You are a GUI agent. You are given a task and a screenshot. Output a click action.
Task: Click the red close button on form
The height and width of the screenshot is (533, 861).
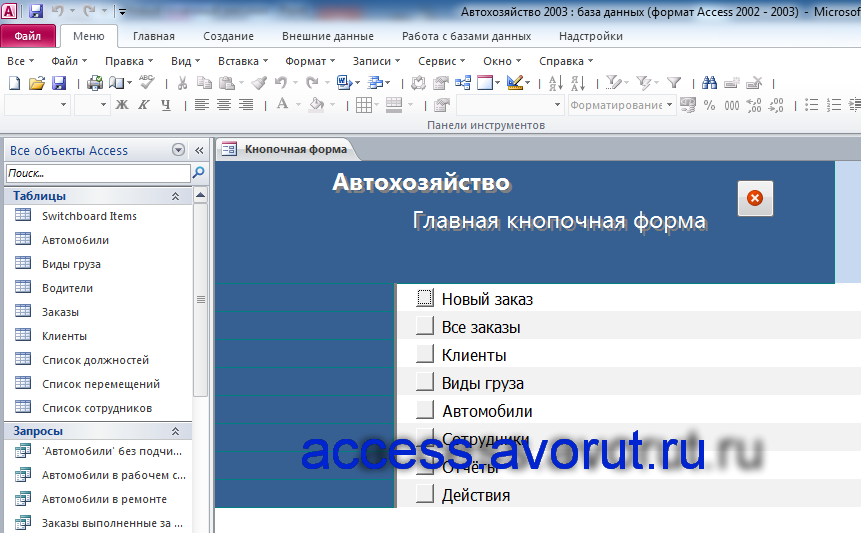tap(755, 198)
